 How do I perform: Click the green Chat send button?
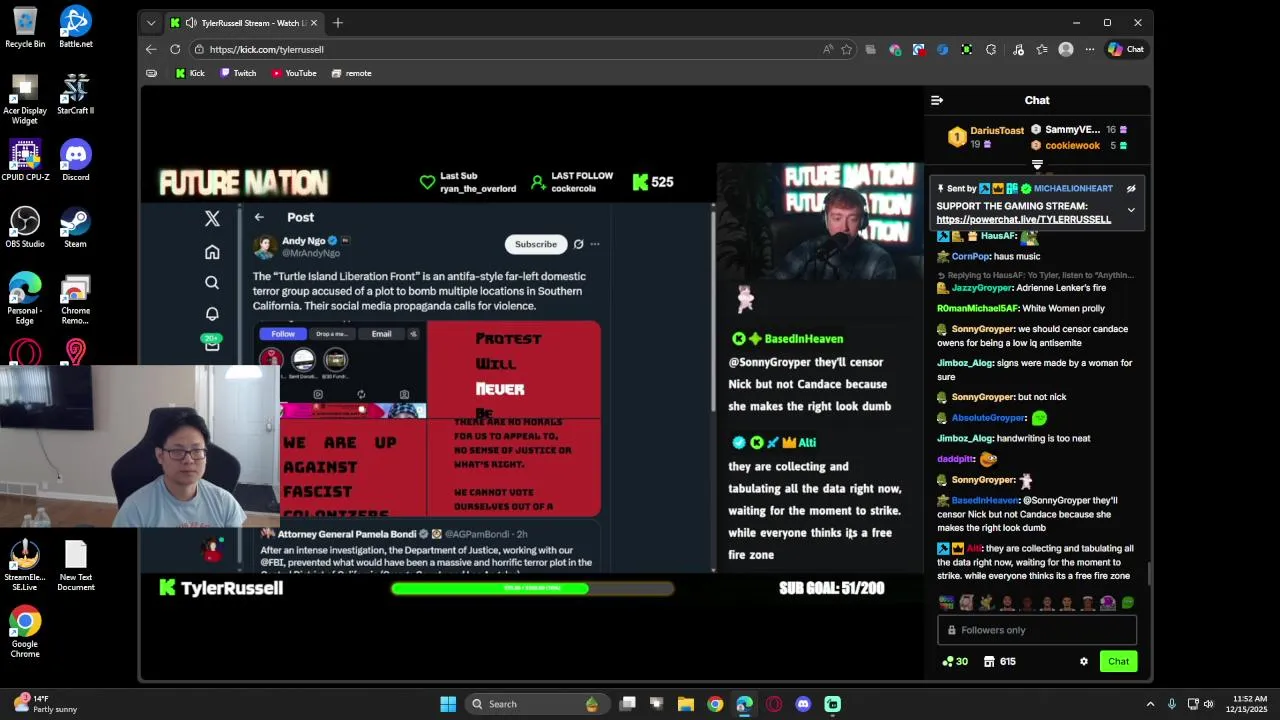pyautogui.click(x=1118, y=661)
